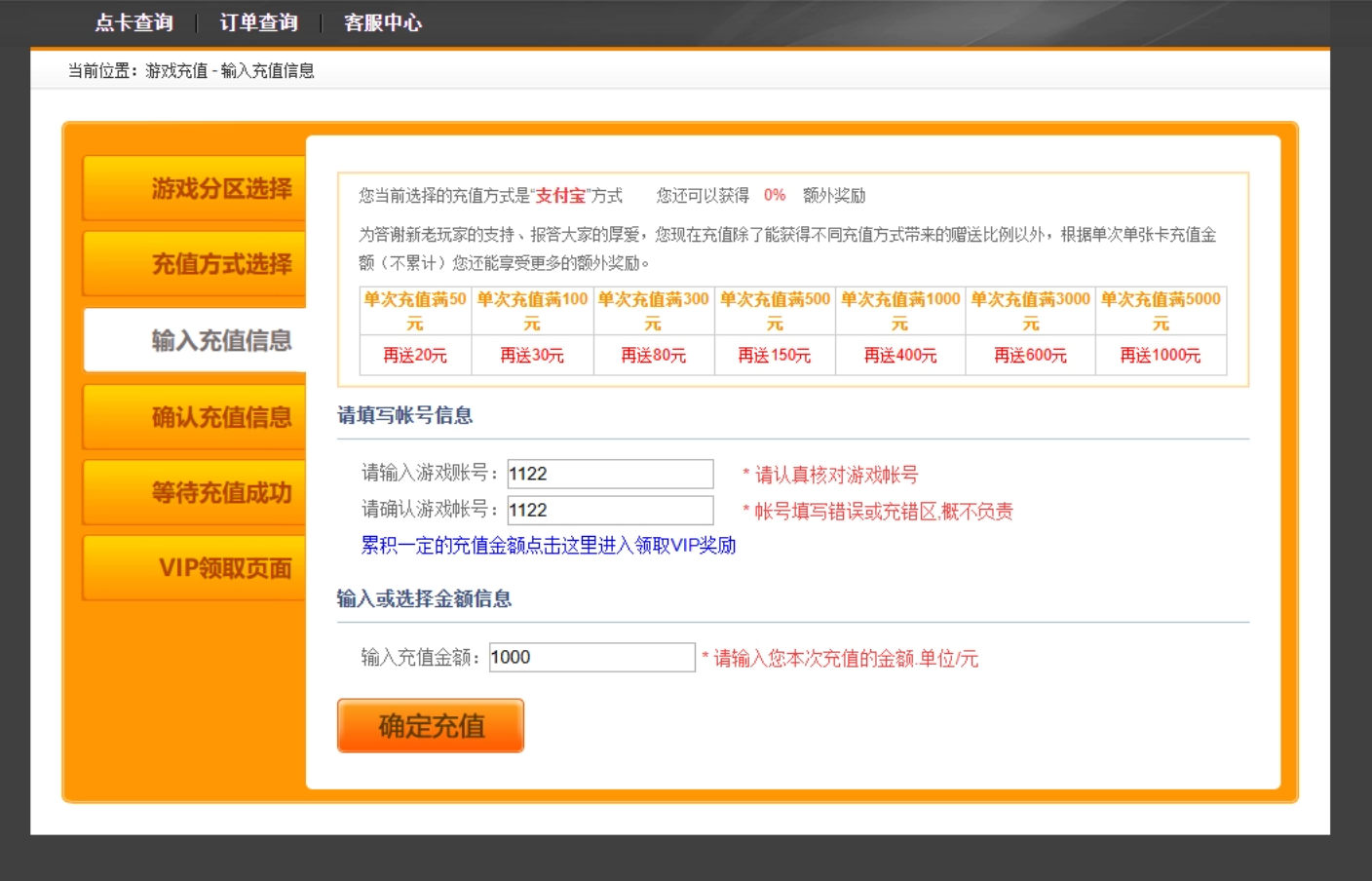1372x881 pixels.
Task: Click the recharge amount input field
Action: point(590,658)
